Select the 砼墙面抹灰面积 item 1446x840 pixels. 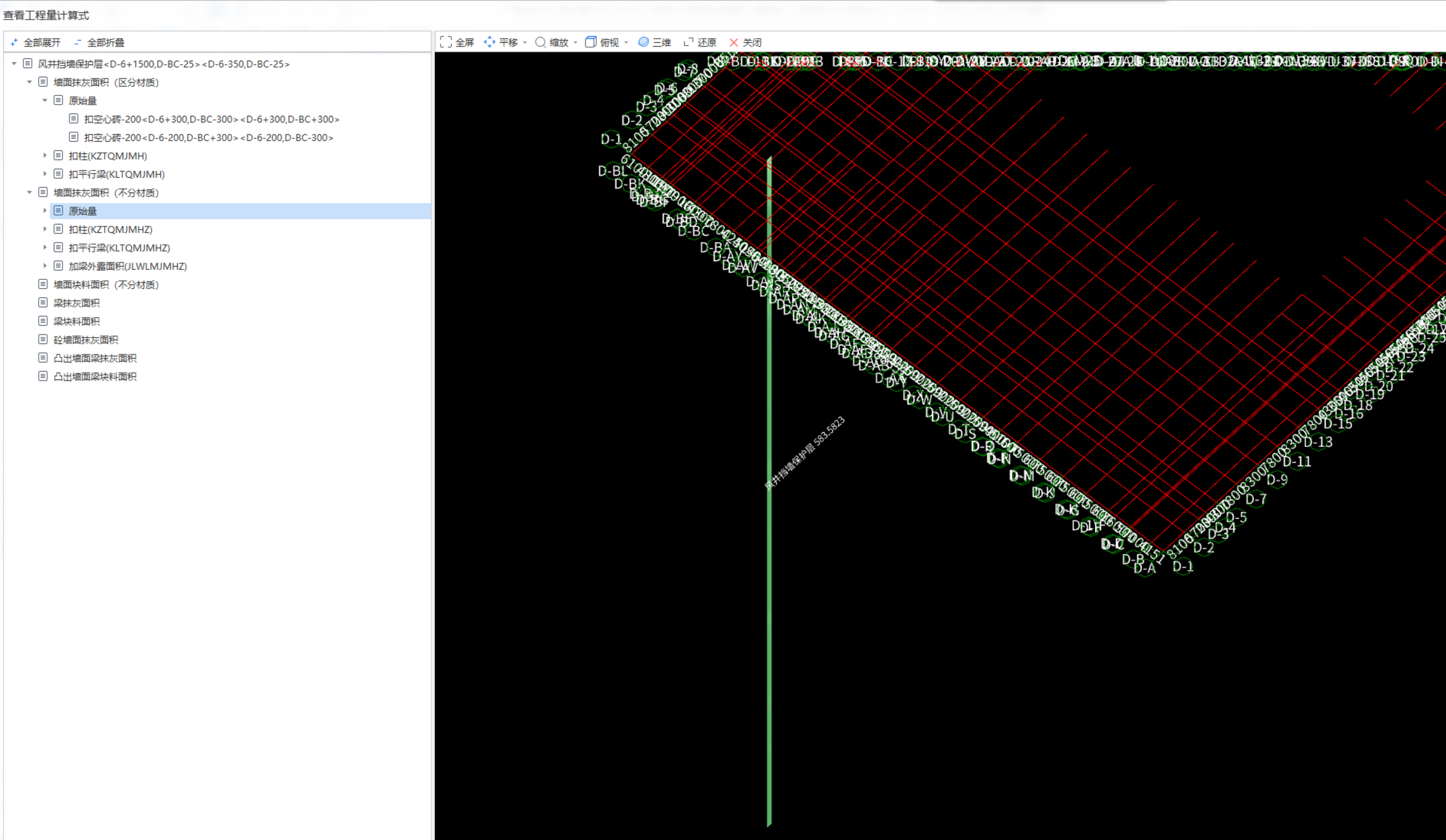(x=86, y=340)
